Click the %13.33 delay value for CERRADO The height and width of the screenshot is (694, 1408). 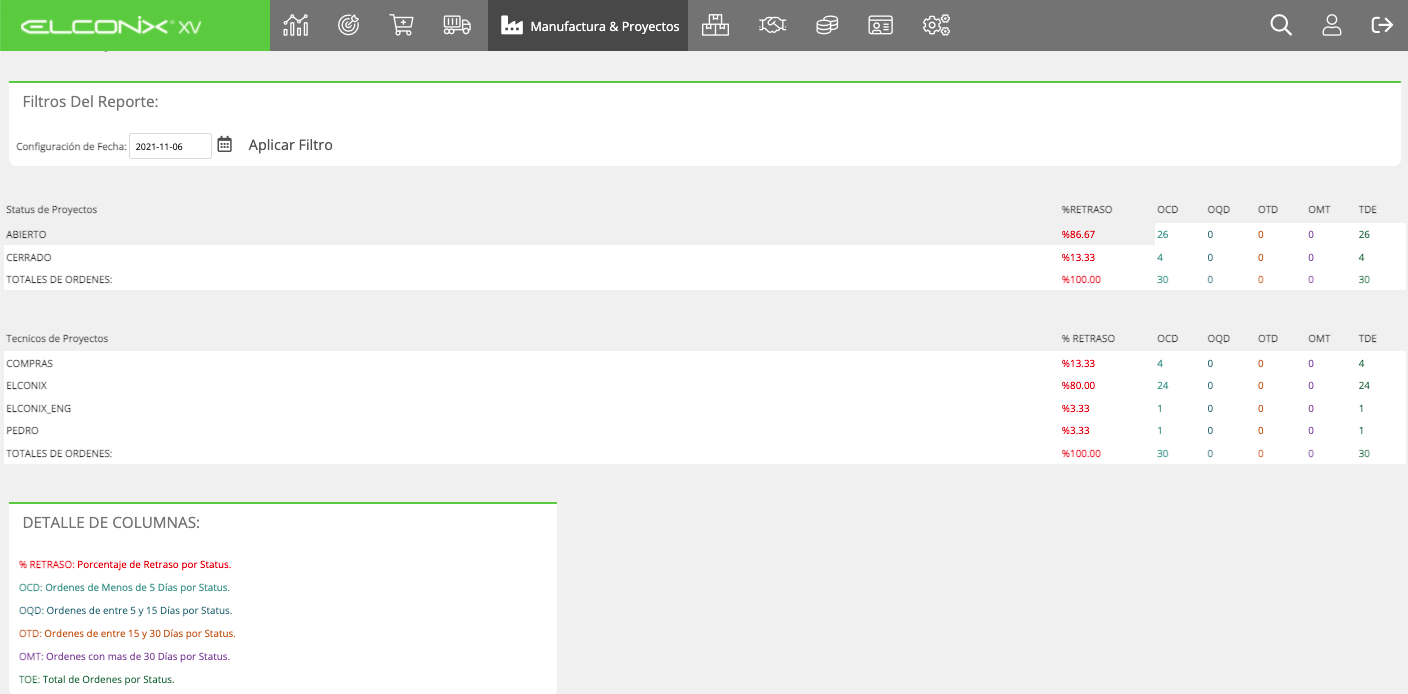pos(1078,257)
